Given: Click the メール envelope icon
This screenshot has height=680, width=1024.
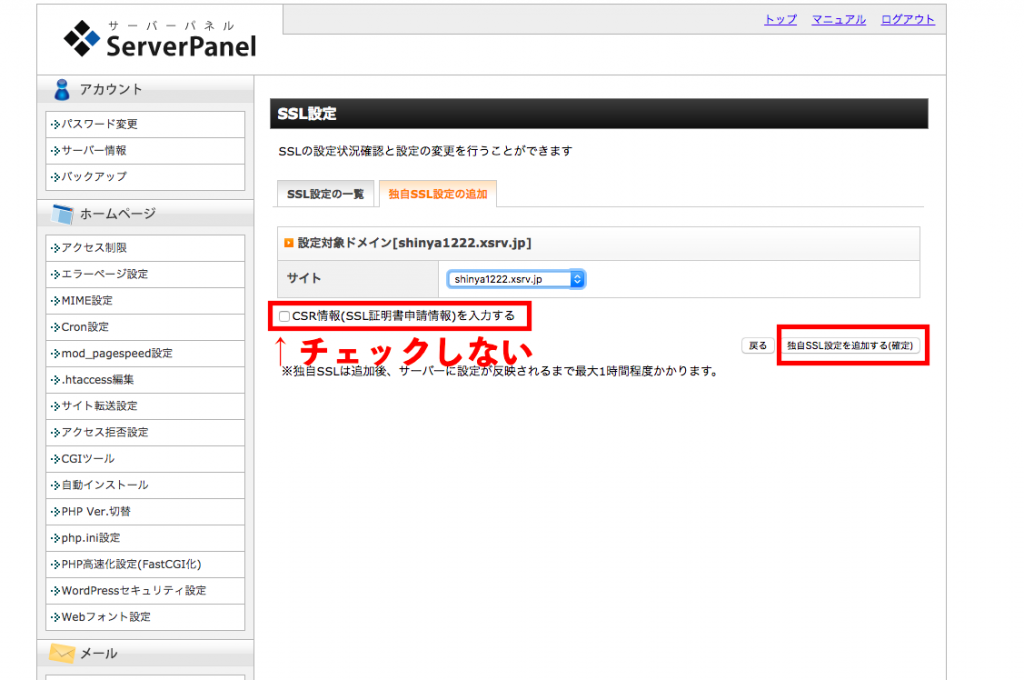Looking at the screenshot, I should 62,653.
